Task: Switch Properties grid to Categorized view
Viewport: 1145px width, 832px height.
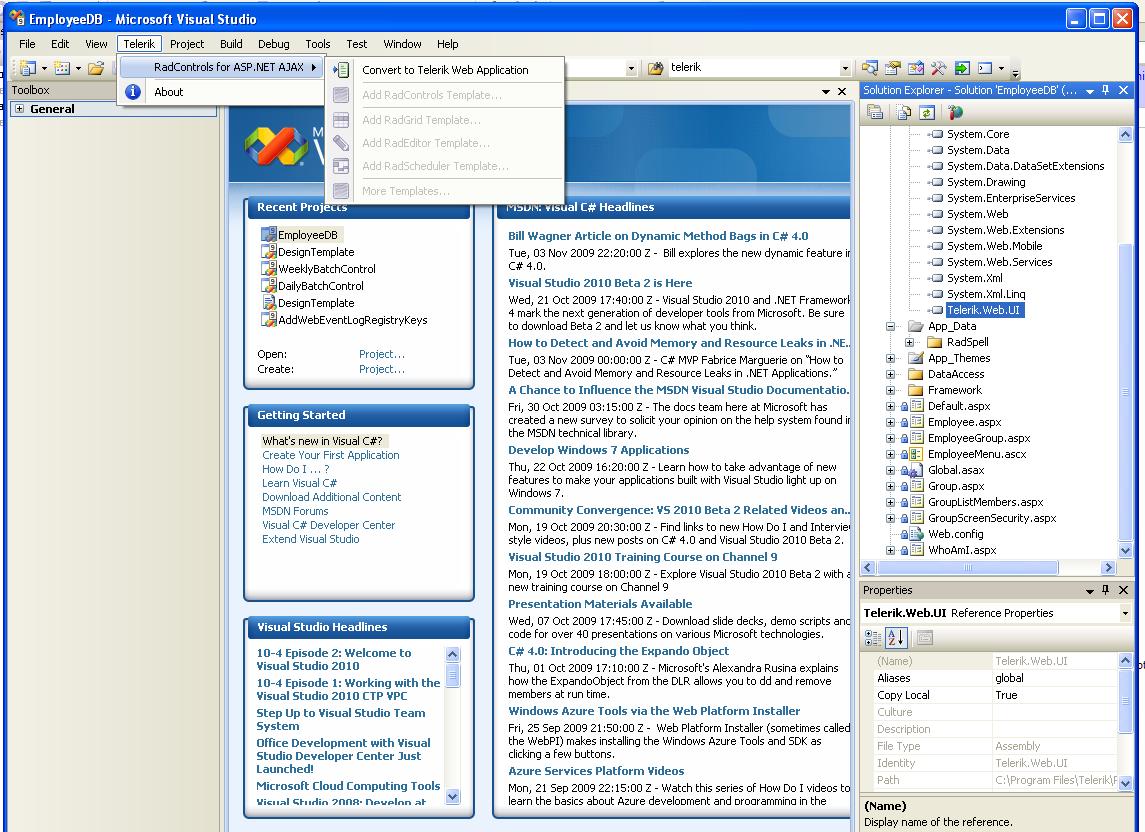Action: tap(873, 638)
